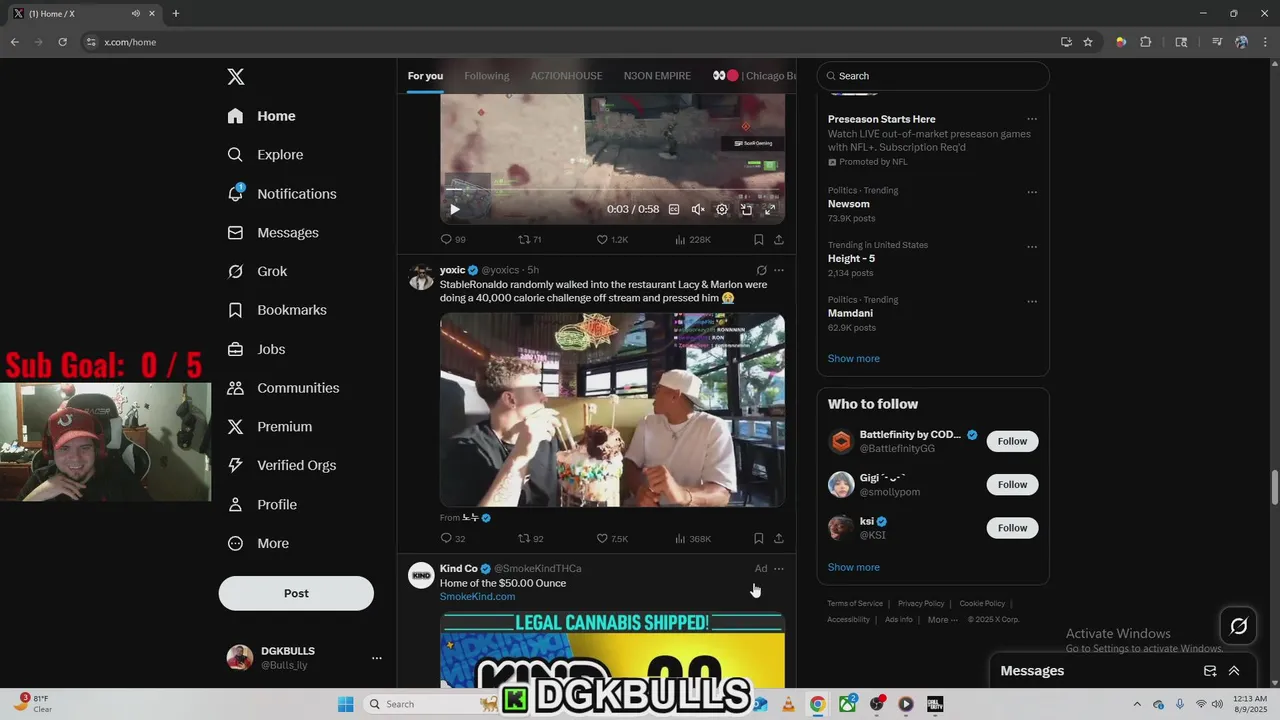The image size is (1280, 720).
Task: Open the yoxic restaurant clip thumbnail
Action: 612,410
